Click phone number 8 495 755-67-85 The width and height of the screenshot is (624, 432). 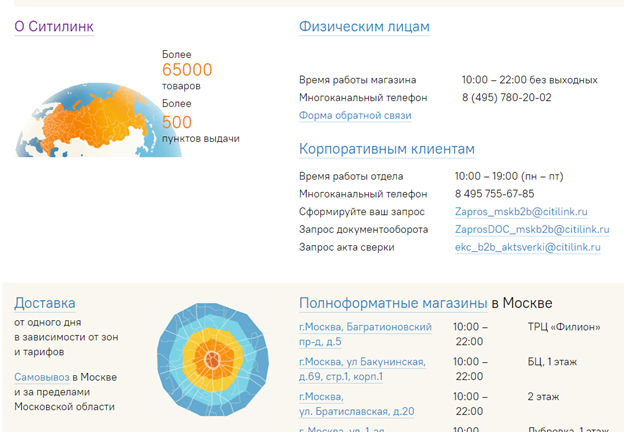494,194
